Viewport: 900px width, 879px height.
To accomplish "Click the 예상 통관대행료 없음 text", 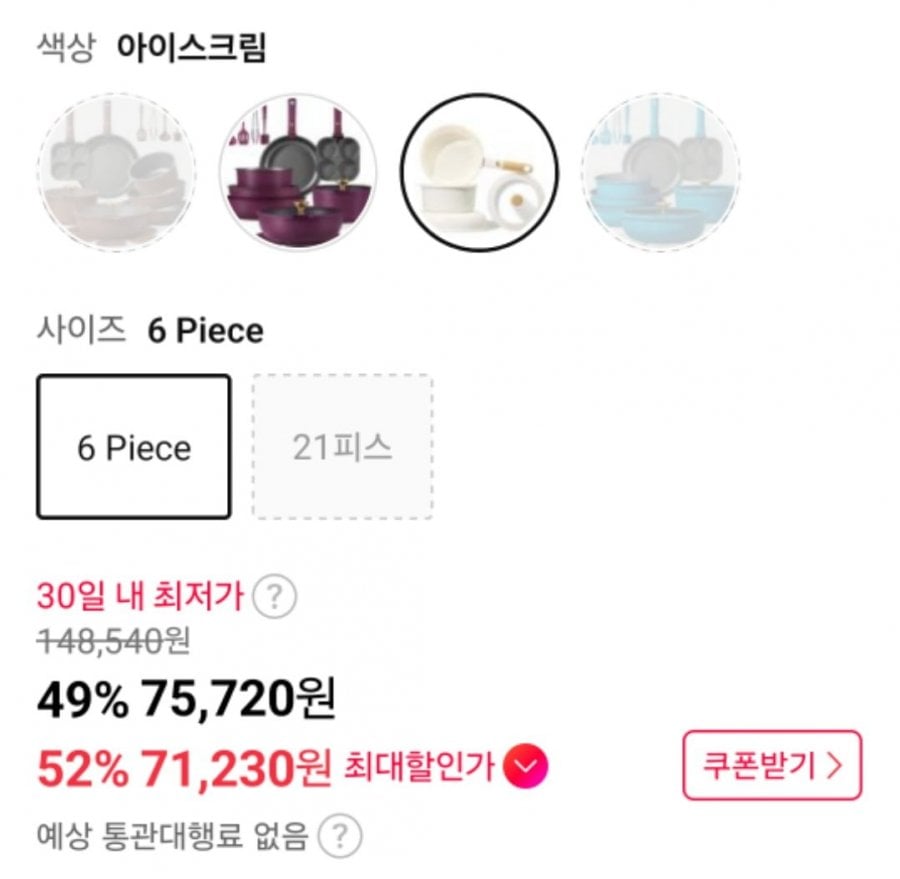I will pyautogui.click(x=172, y=834).
